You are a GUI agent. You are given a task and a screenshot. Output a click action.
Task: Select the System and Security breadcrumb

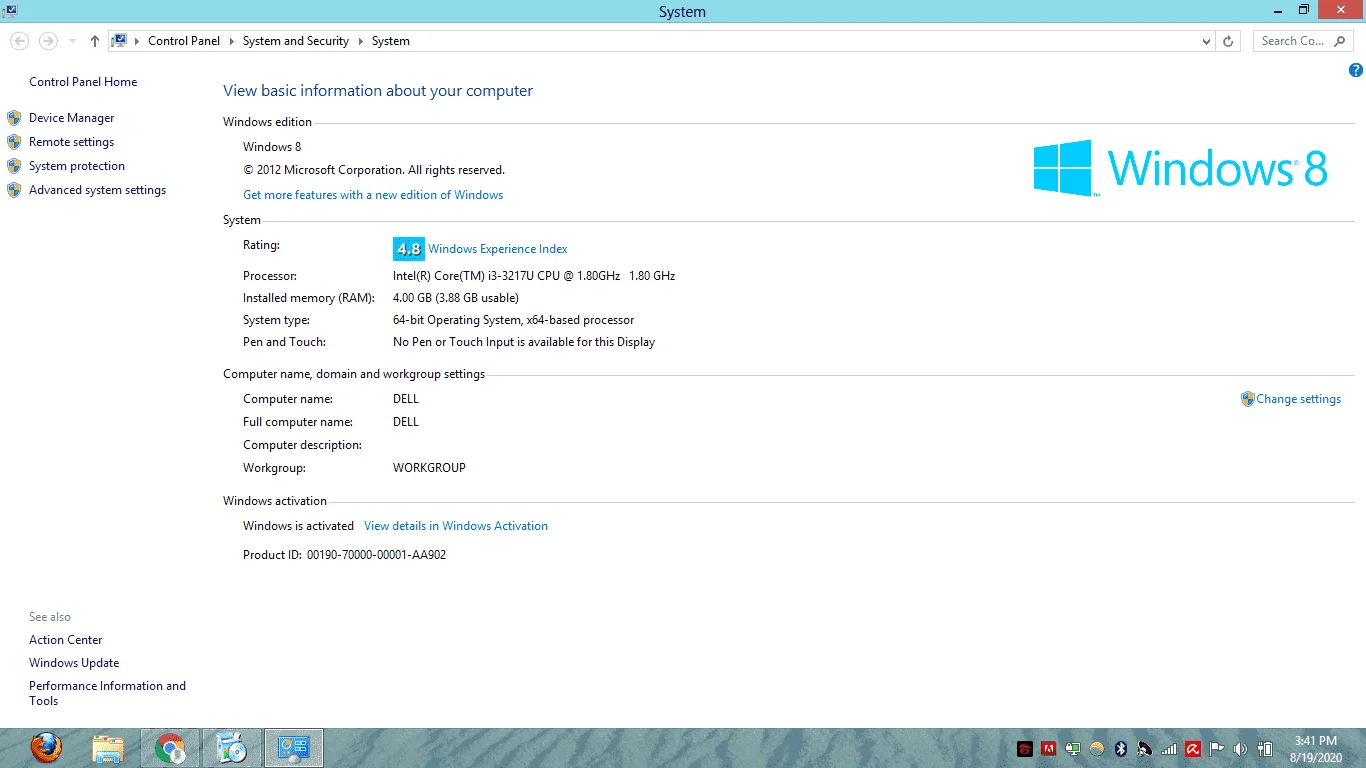click(296, 41)
